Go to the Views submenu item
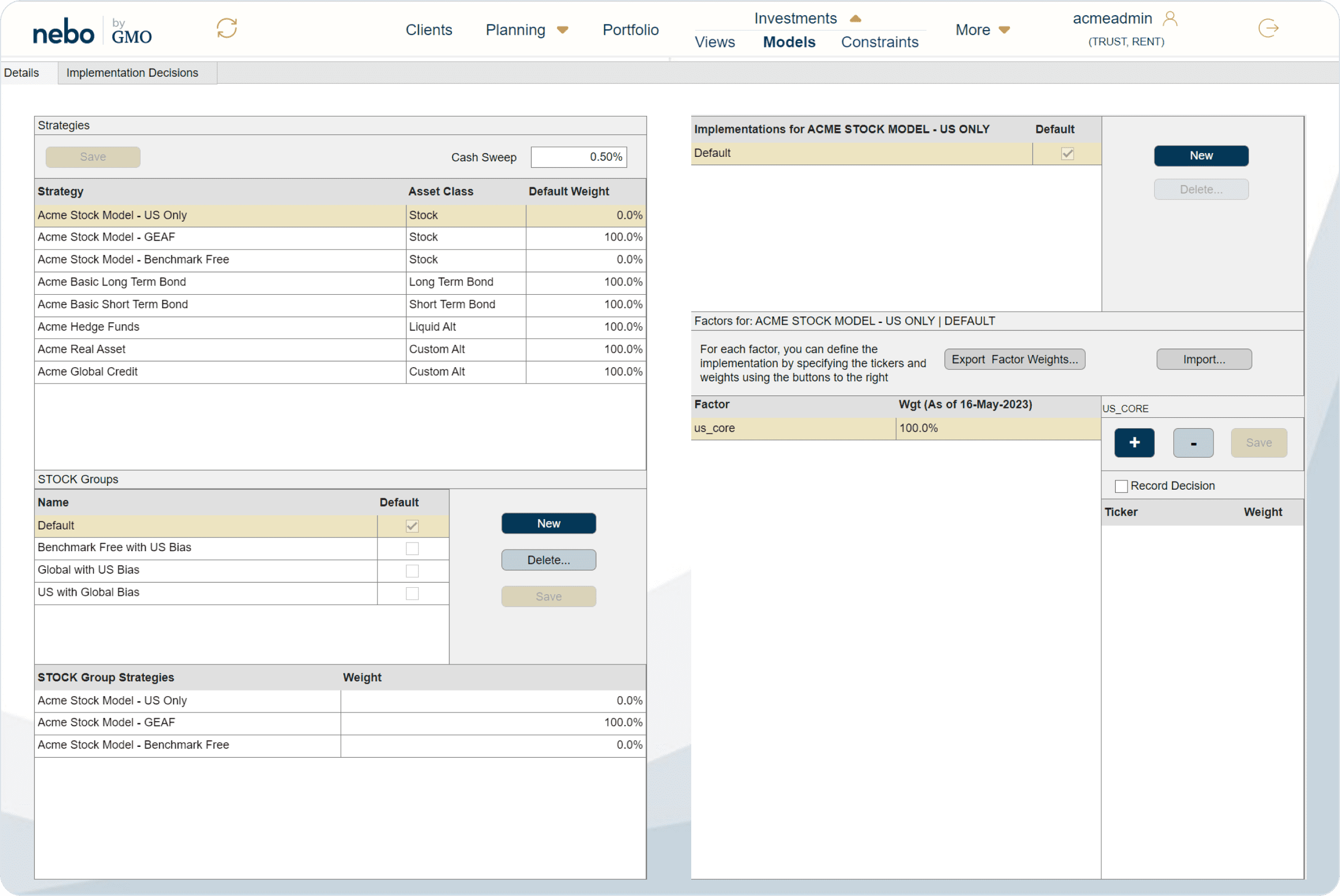 [x=714, y=42]
